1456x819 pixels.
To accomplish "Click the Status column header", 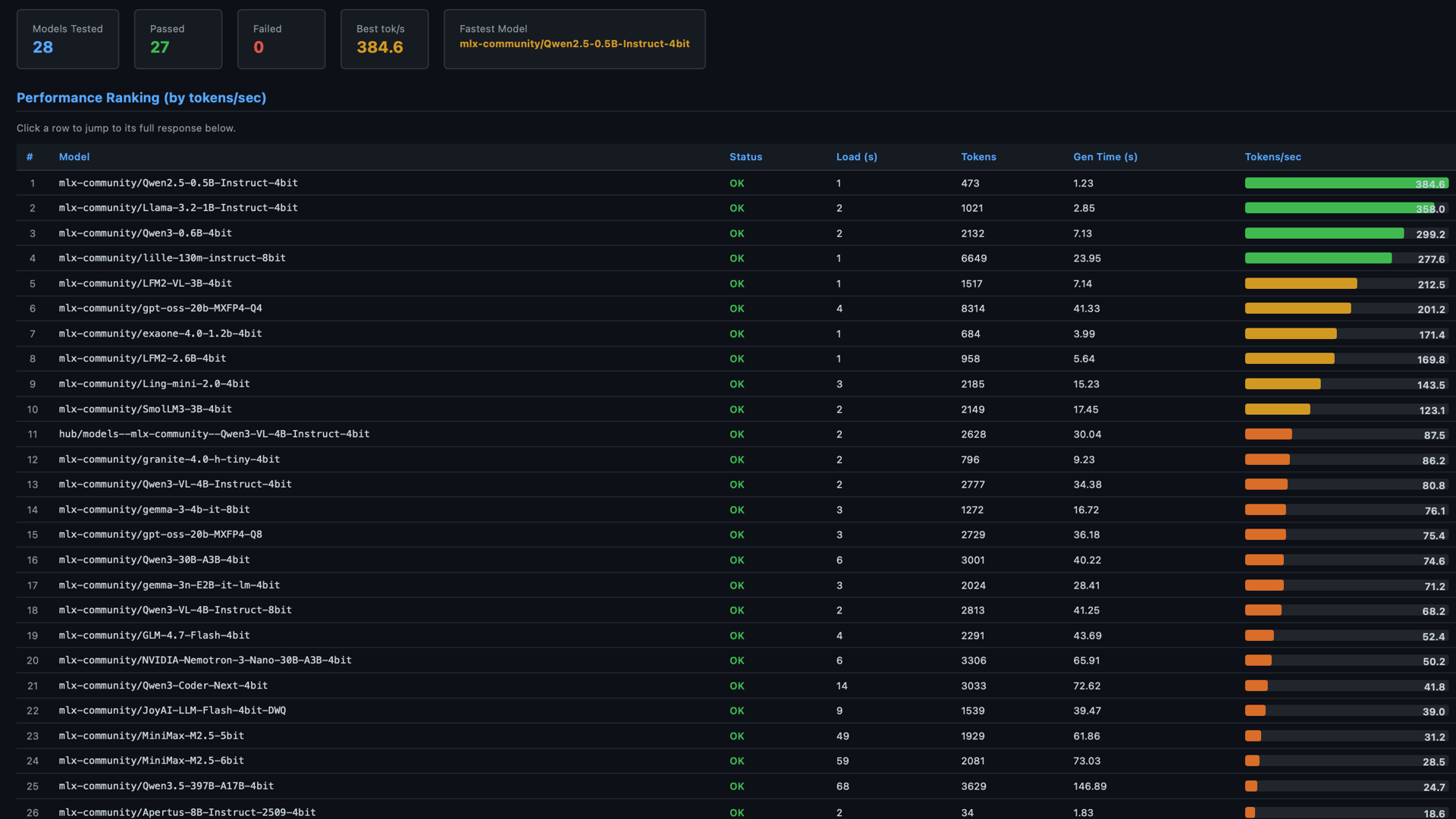I will 745,157.
